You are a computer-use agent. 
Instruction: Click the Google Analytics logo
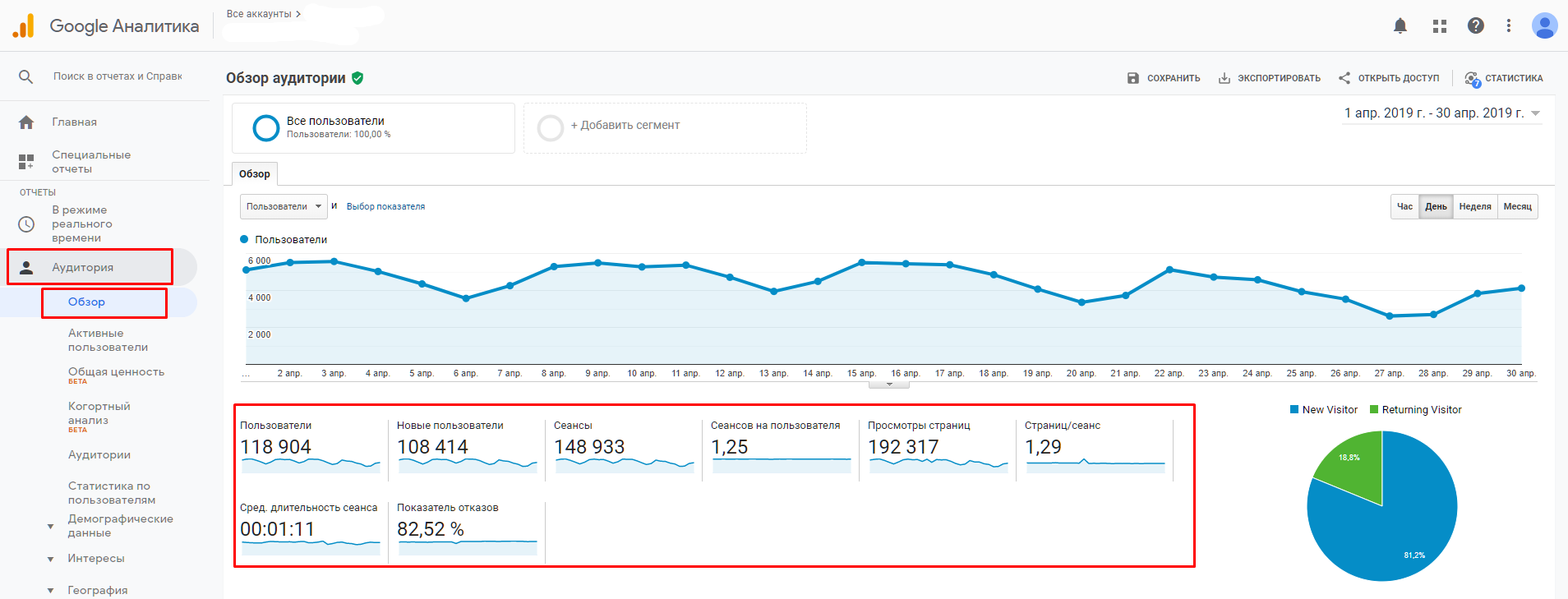pyautogui.click(x=24, y=26)
